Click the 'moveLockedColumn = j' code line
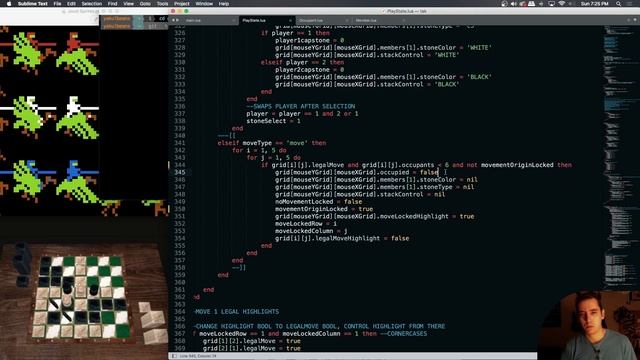The height and width of the screenshot is (360, 640). coord(311,231)
